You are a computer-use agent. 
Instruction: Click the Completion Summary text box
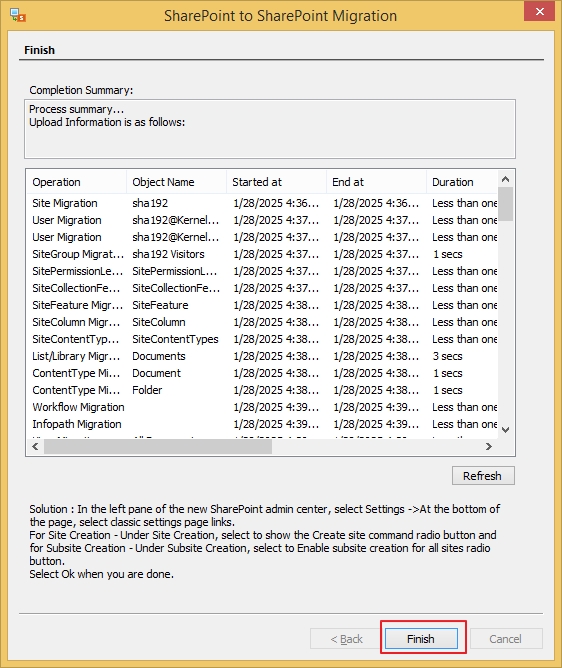point(270,129)
